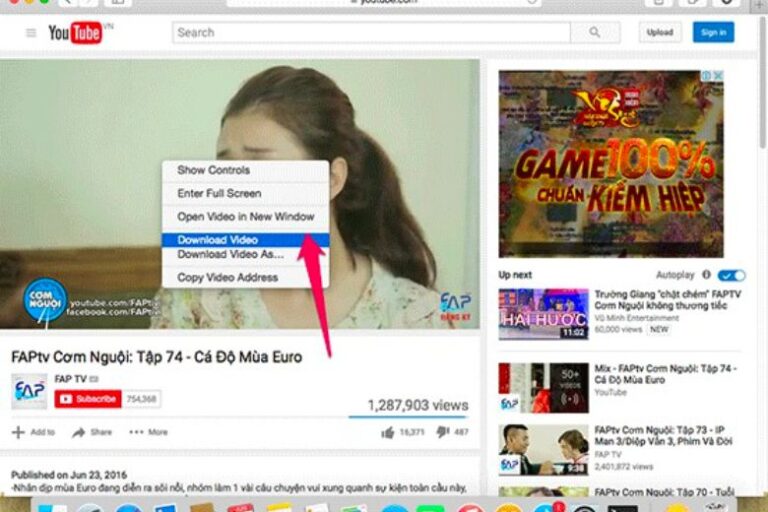Click the NEW badge on Trường Giang video

(x=659, y=330)
